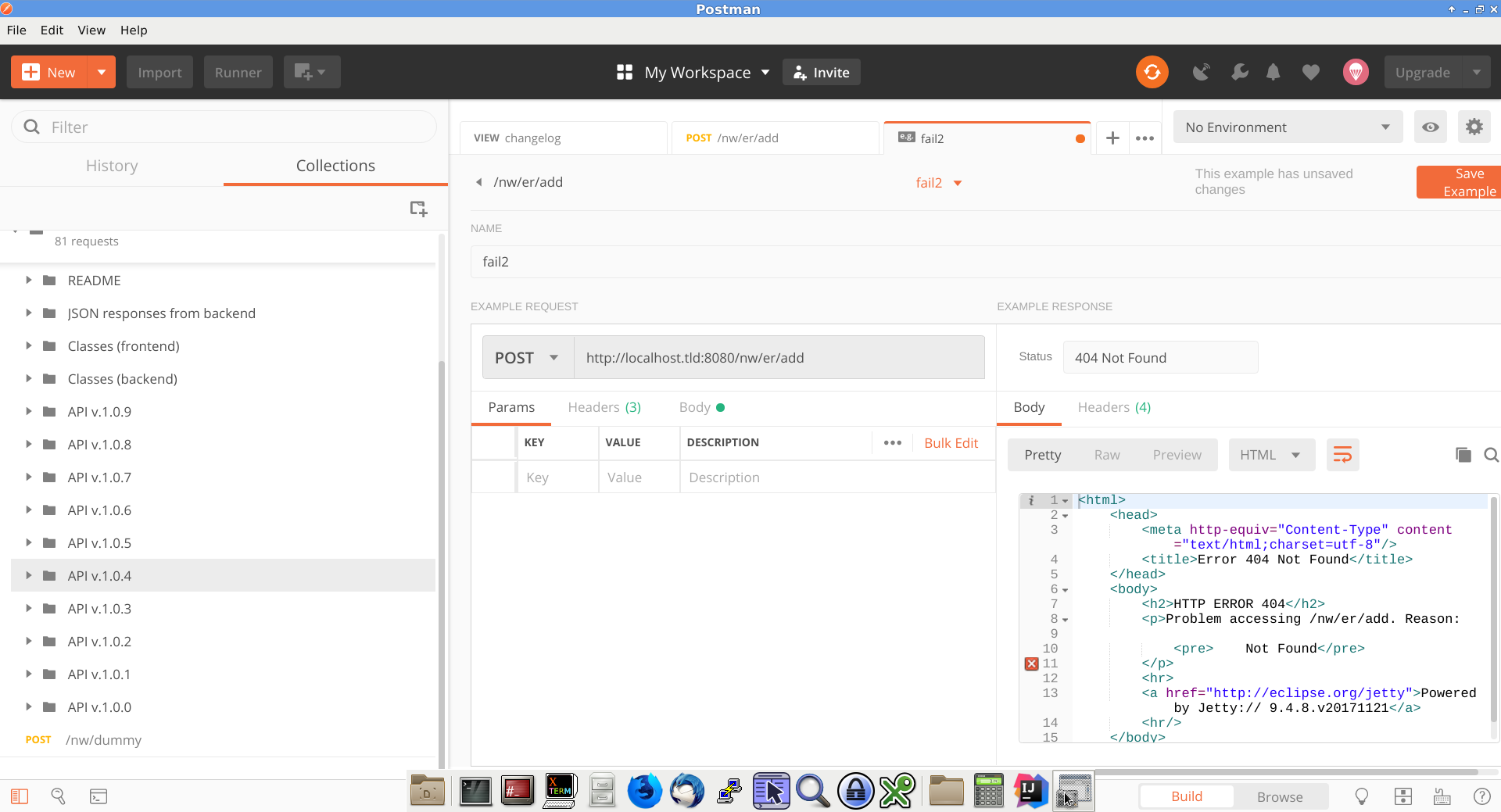
Task: Open the settings wrench icon
Action: [1239, 72]
